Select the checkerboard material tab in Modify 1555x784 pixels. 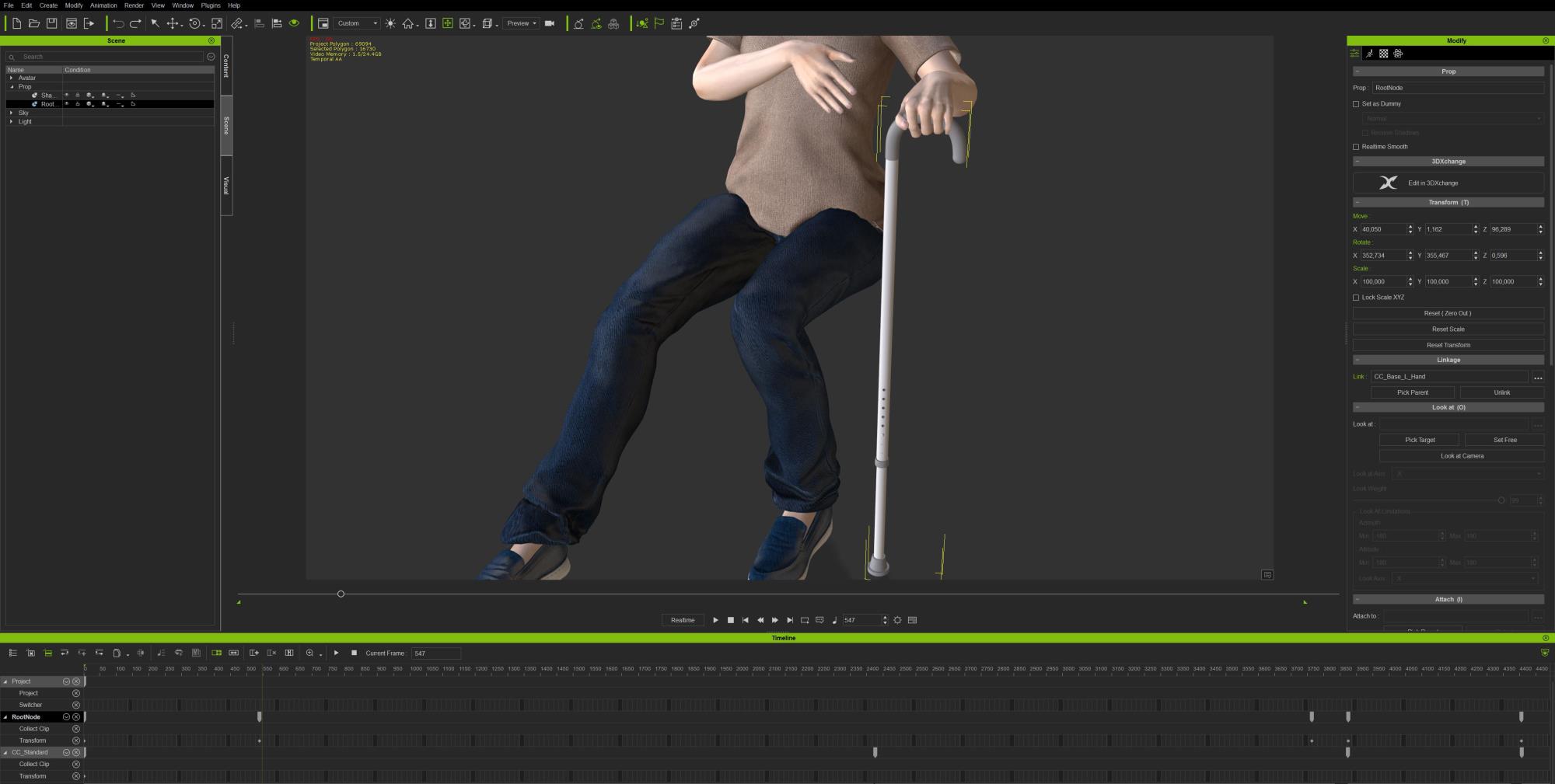[x=1383, y=54]
